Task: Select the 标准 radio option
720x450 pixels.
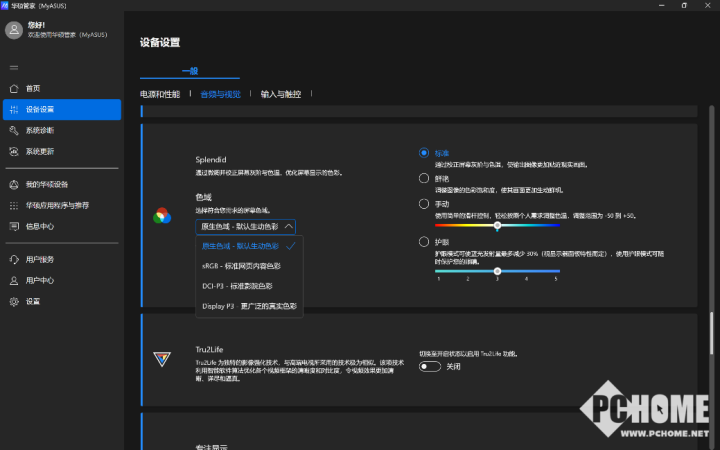Action: [424, 153]
